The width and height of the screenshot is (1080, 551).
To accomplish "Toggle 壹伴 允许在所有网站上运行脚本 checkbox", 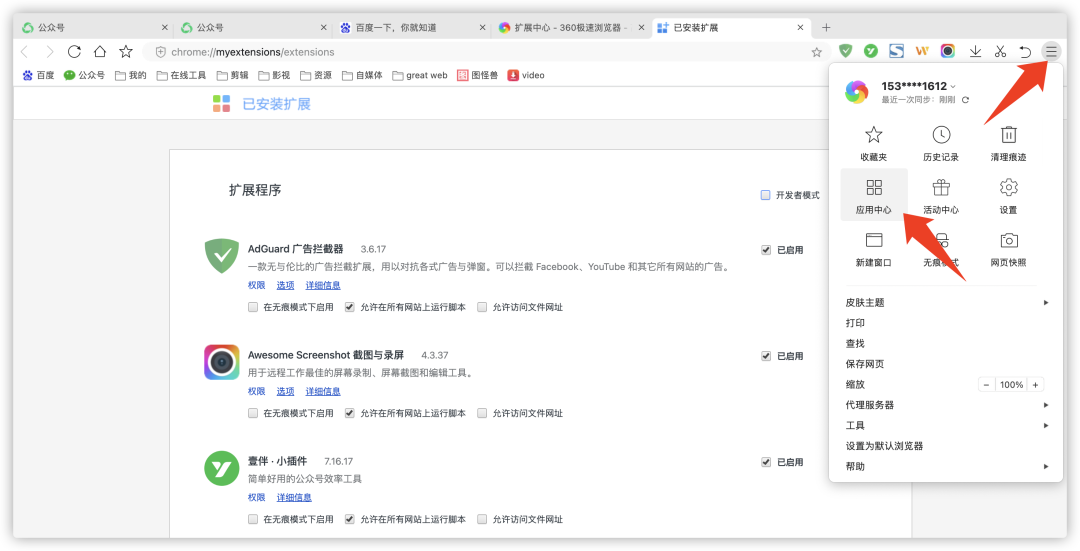I will [350, 519].
